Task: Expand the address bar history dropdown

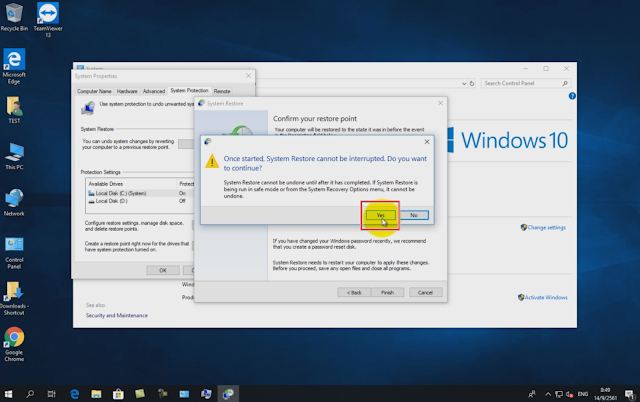Action: (x=464, y=83)
